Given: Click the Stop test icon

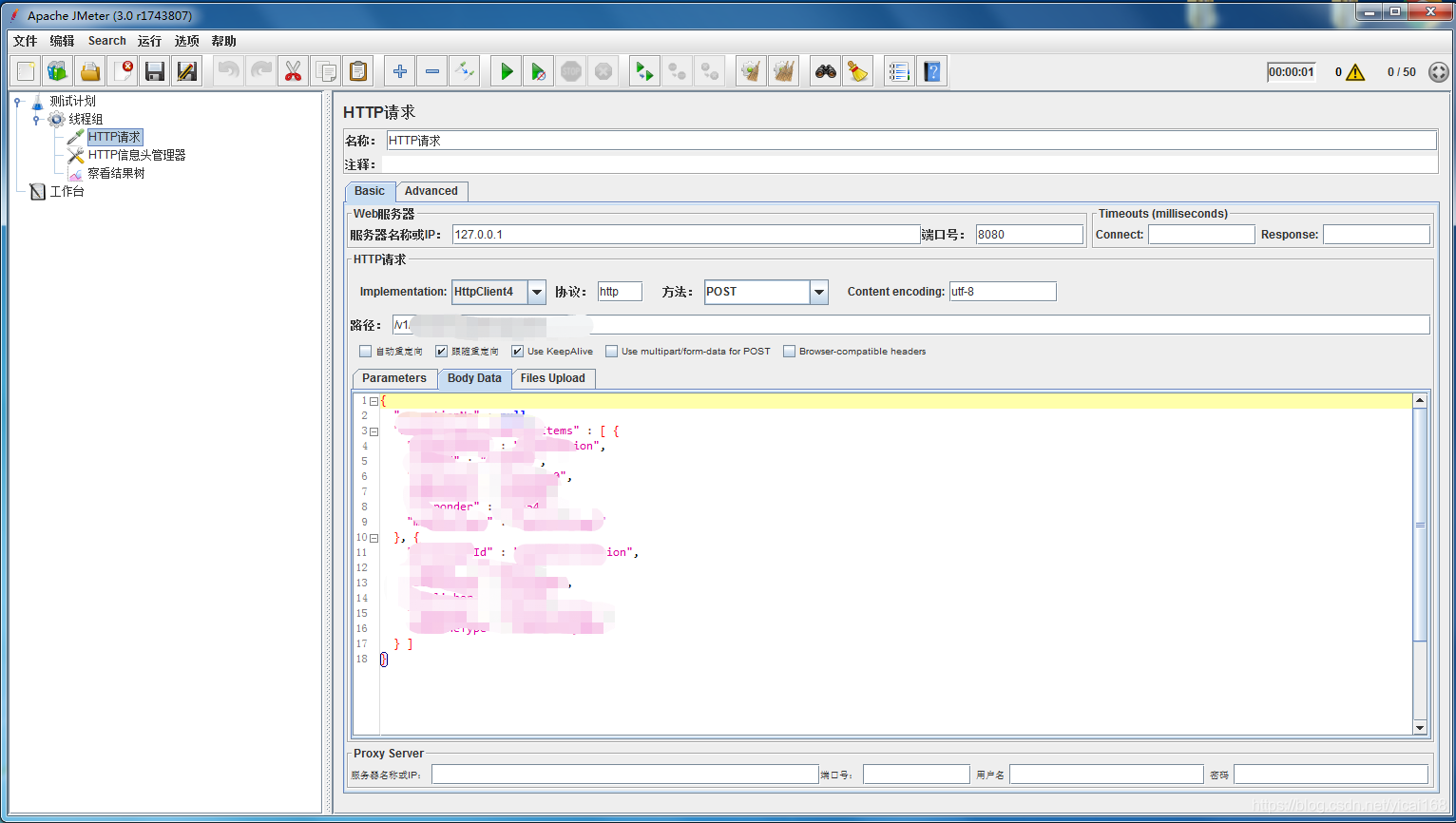Looking at the screenshot, I should click(571, 71).
